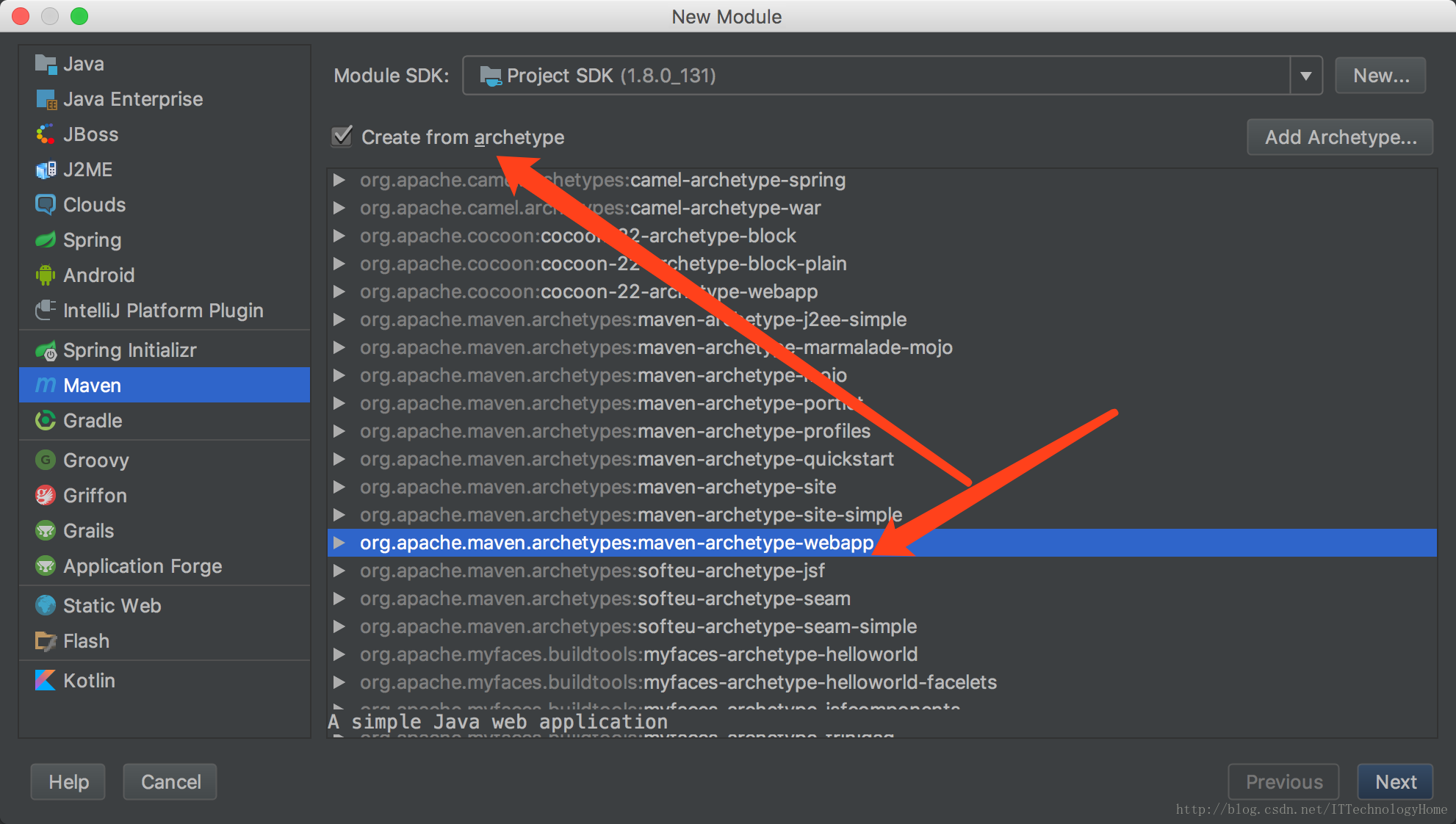
Task: Select the maven-archetype-site row
Action: [x=882, y=487]
